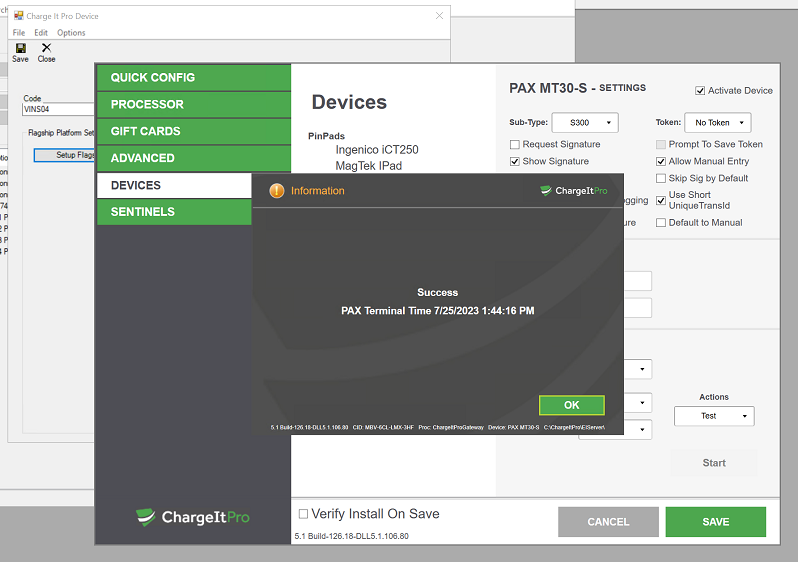Image resolution: width=798 pixels, height=562 pixels.
Task: Click the Setup Flags button
Action: (65, 155)
